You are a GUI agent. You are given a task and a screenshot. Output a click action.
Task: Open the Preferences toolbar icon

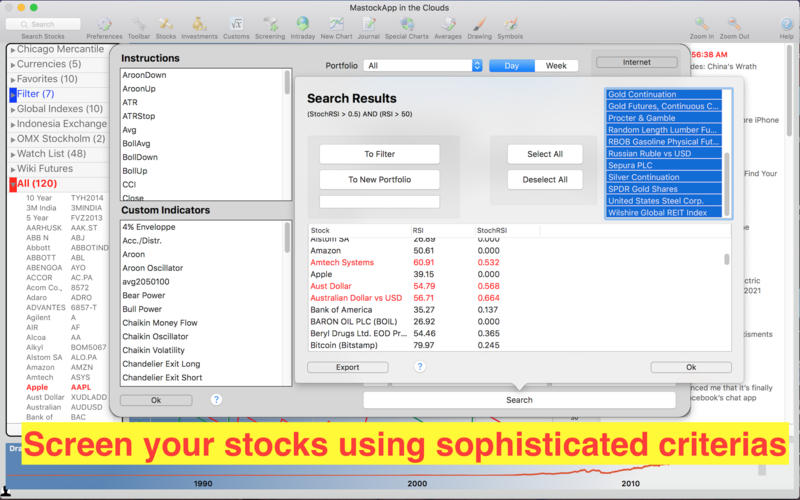pos(104,24)
